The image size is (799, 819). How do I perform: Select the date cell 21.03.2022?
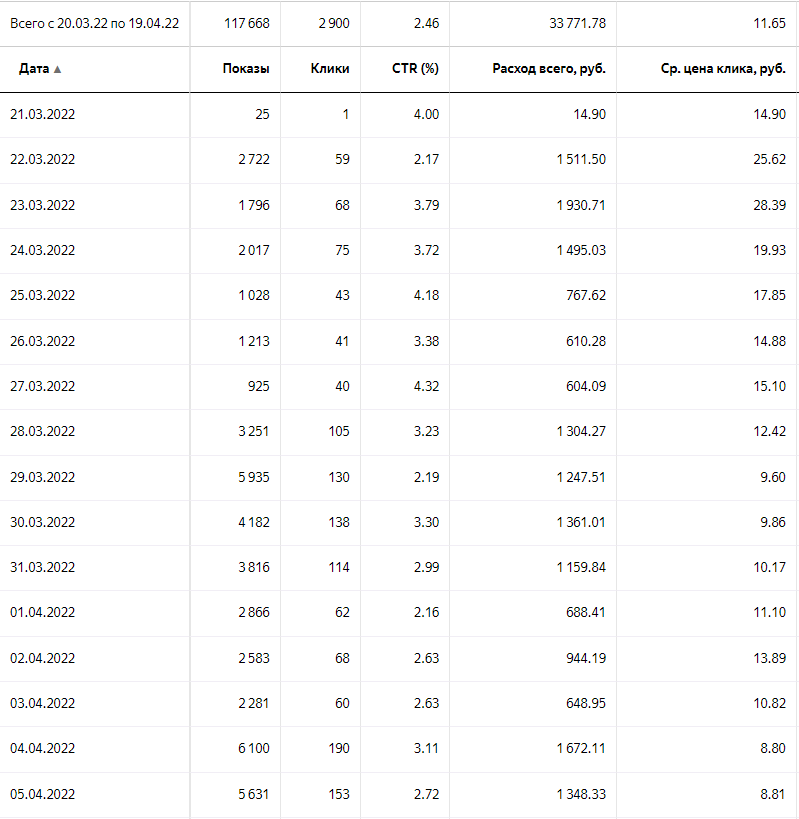(42, 114)
